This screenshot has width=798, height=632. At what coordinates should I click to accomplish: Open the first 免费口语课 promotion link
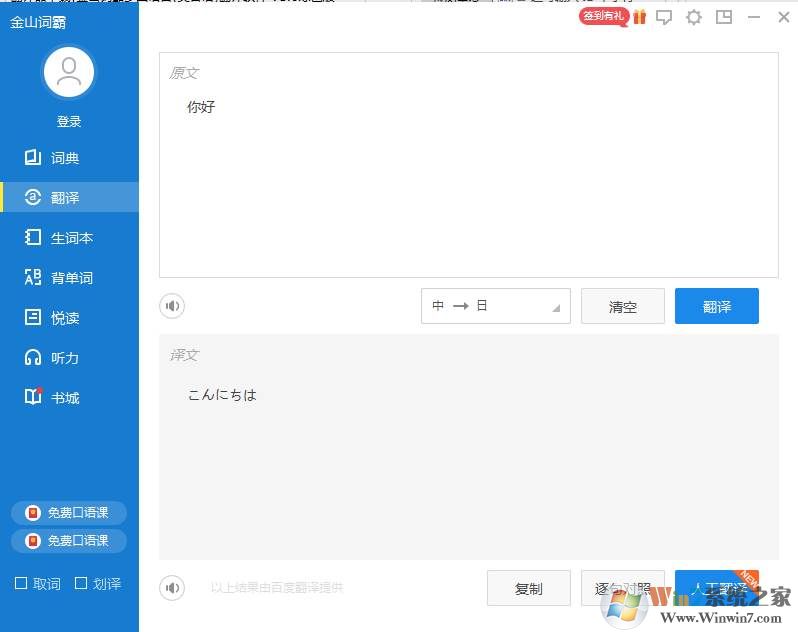pyautogui.click(x=69, y=513)
